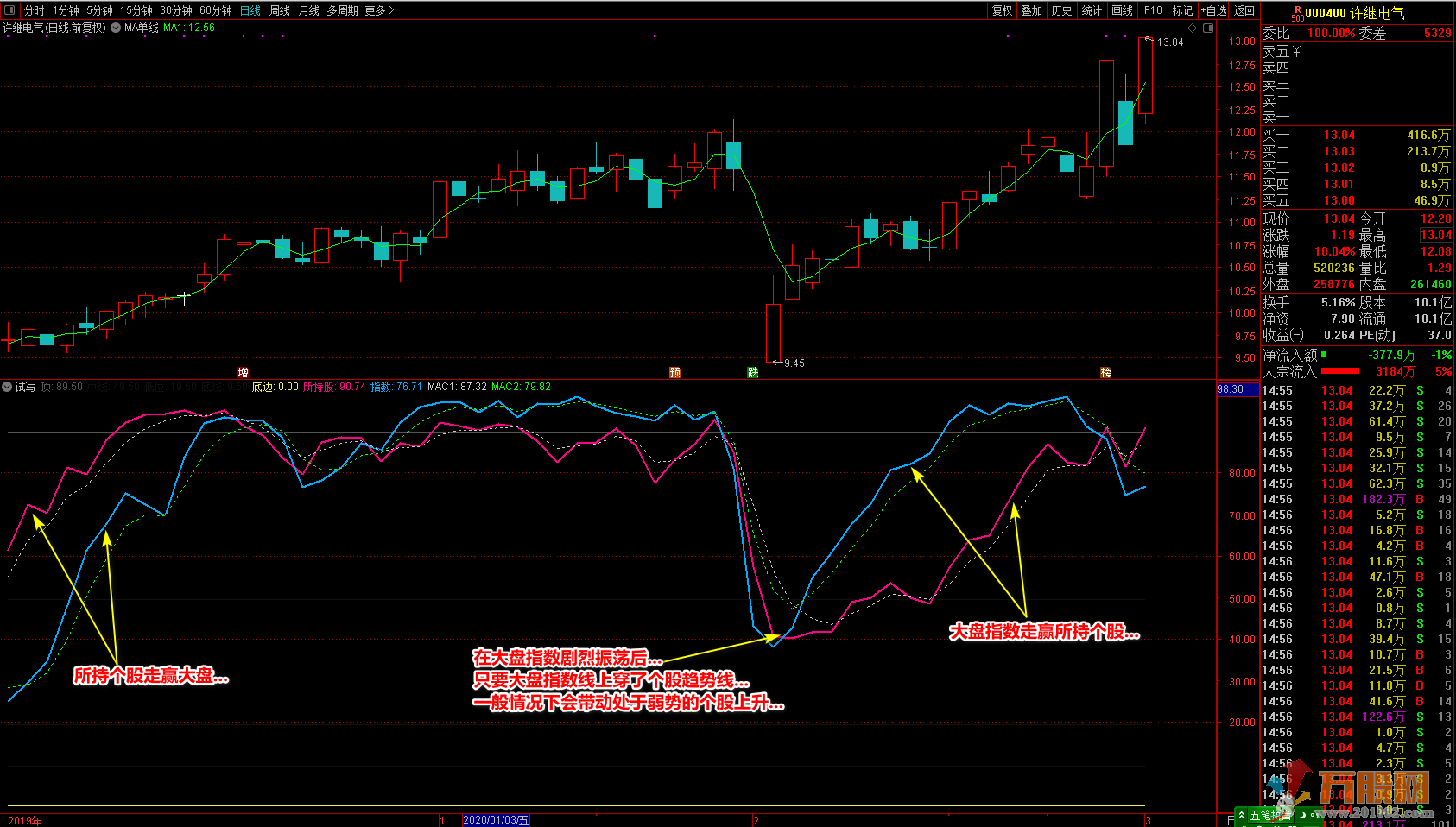Click the 买五 bid price 13.00
The height and width of the screenshot is (827, 1456).
[x=1339, y=201]
